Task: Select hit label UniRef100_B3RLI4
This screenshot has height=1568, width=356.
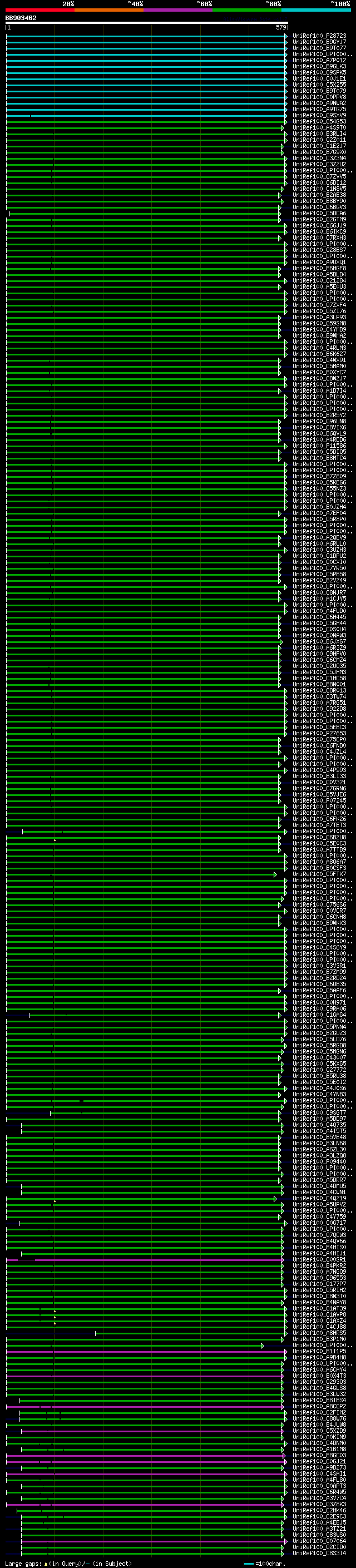Action: click(319, 134)
